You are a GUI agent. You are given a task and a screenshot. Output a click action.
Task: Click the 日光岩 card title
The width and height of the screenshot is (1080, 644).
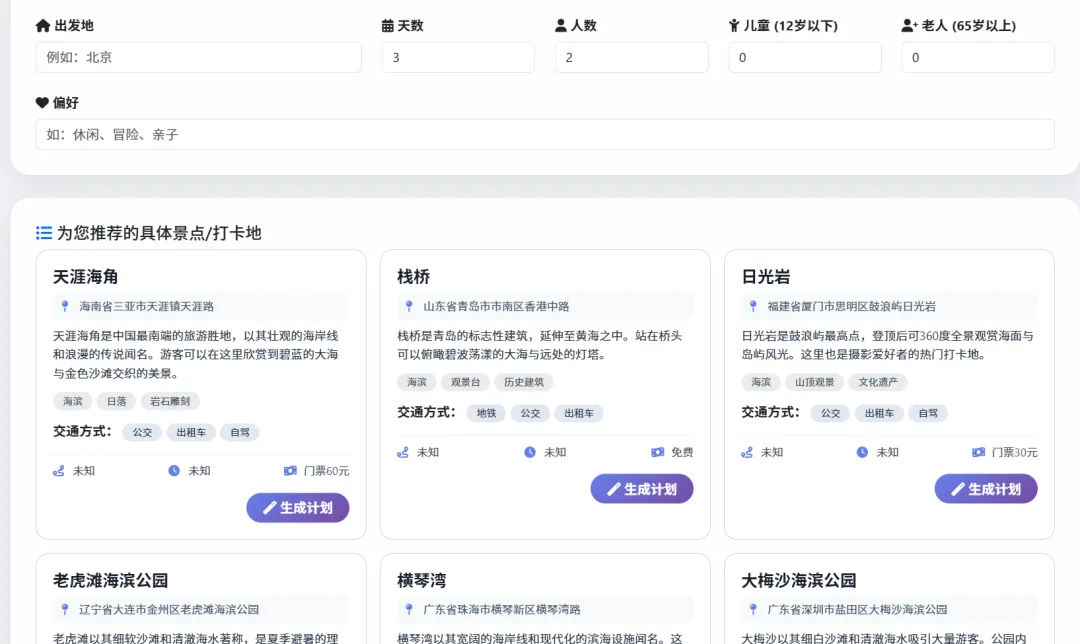point(765,277)
